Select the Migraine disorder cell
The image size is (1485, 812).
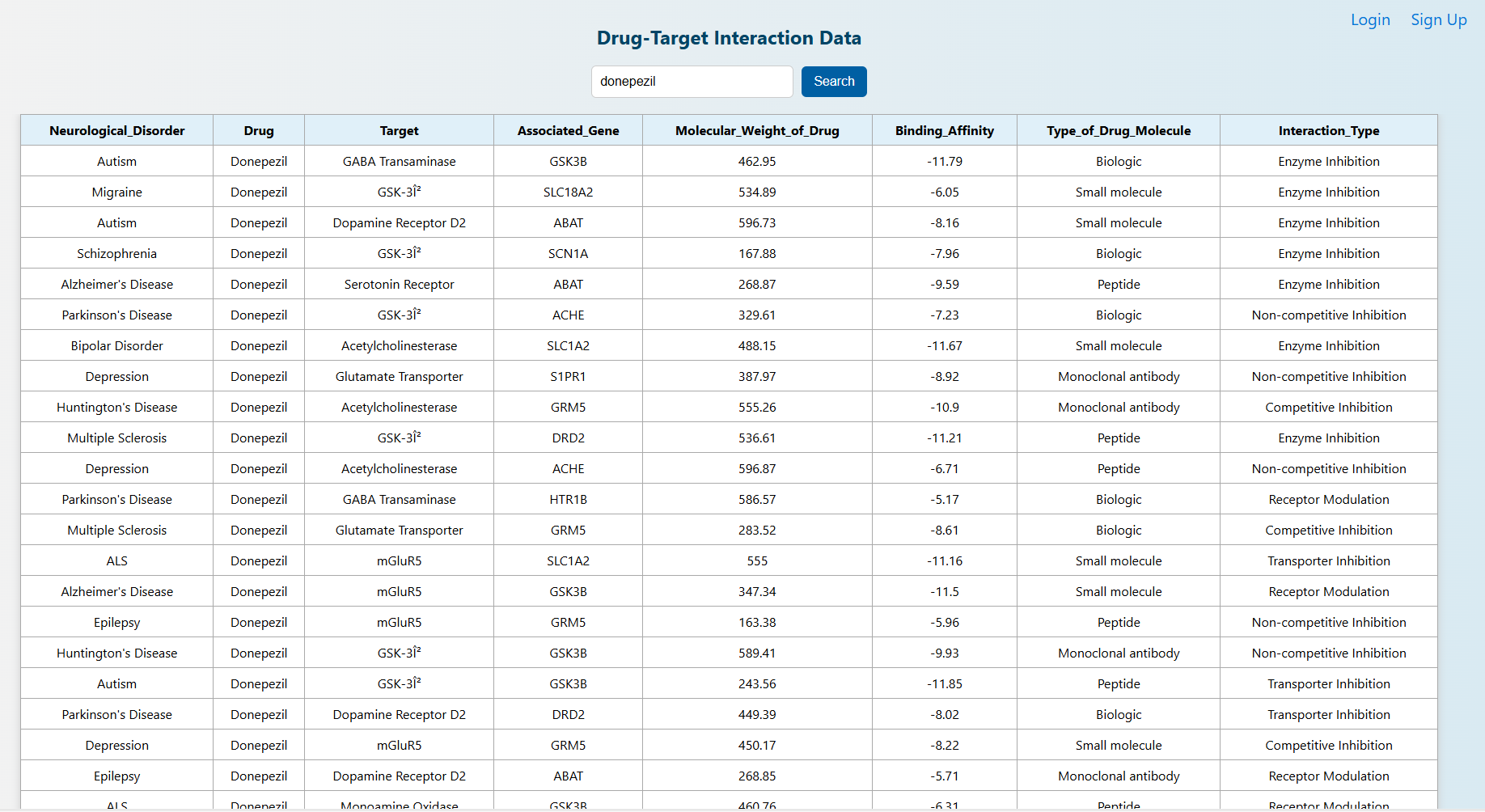[x=117, y=192]
